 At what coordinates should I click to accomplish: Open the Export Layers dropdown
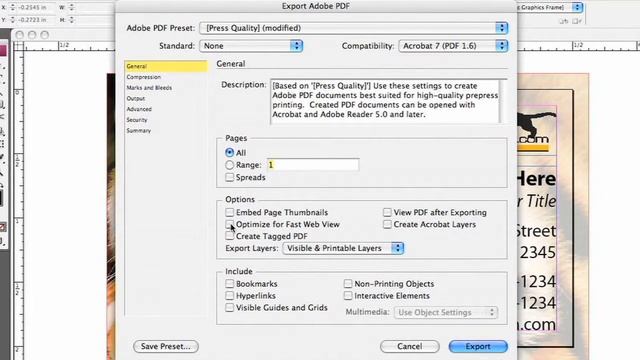click(343, 248)
